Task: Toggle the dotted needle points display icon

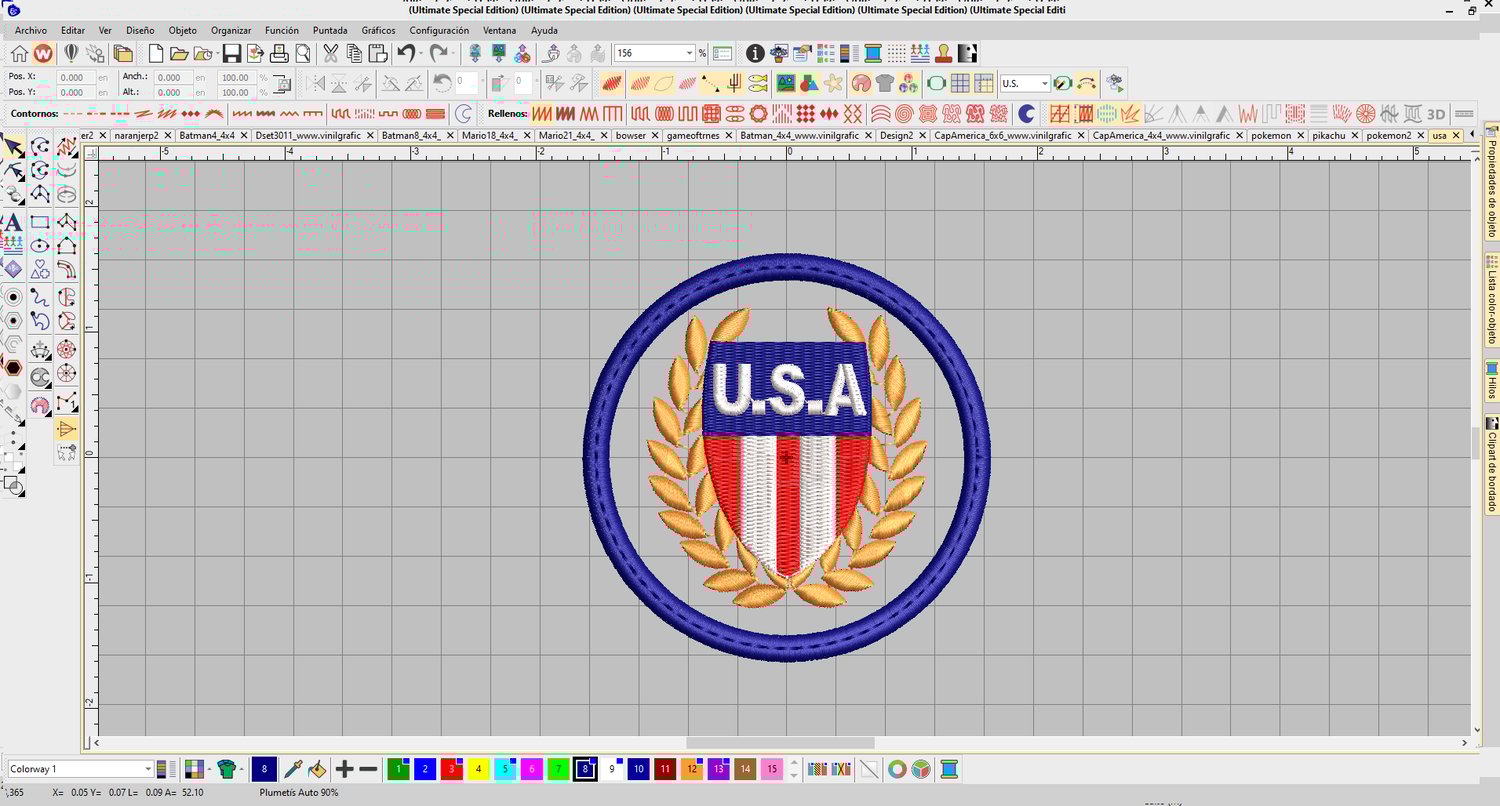Action: pos(896,53)
